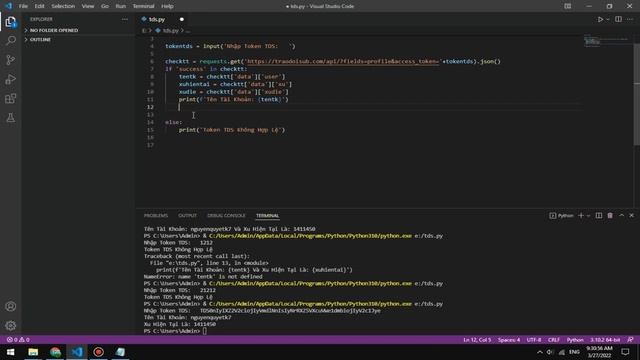640x360 pixels.
Task: Open the Explorer view in activity bar
Action: click(x=11, y=22)
